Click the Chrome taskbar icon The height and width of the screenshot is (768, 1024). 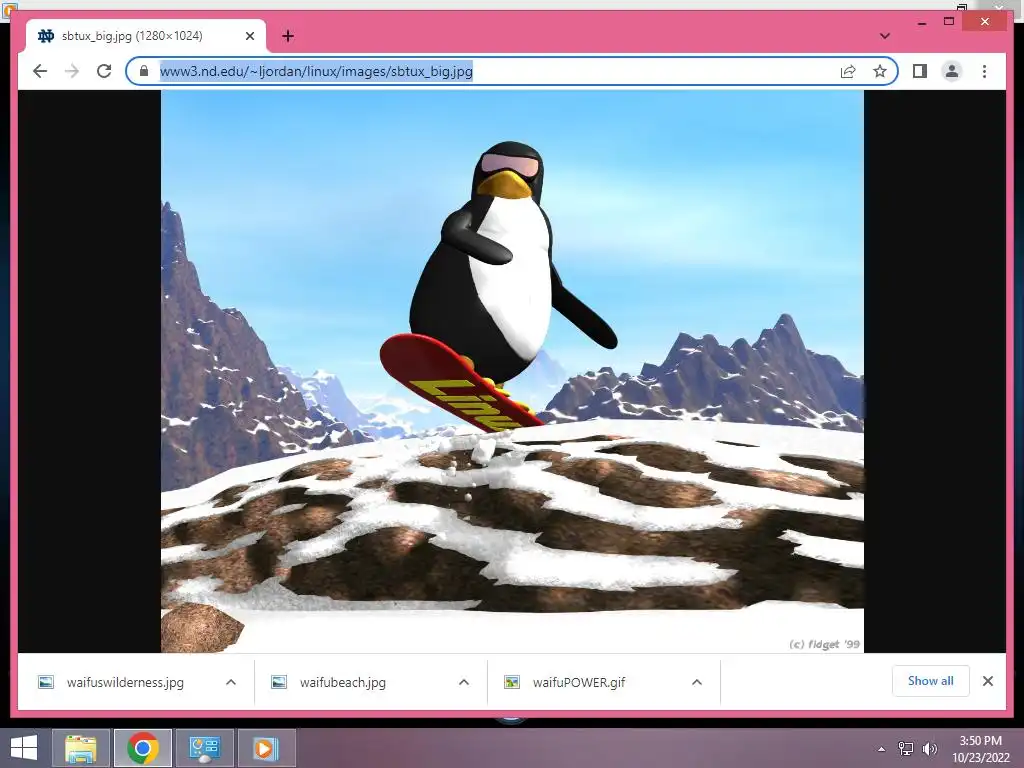click(143, 748)
